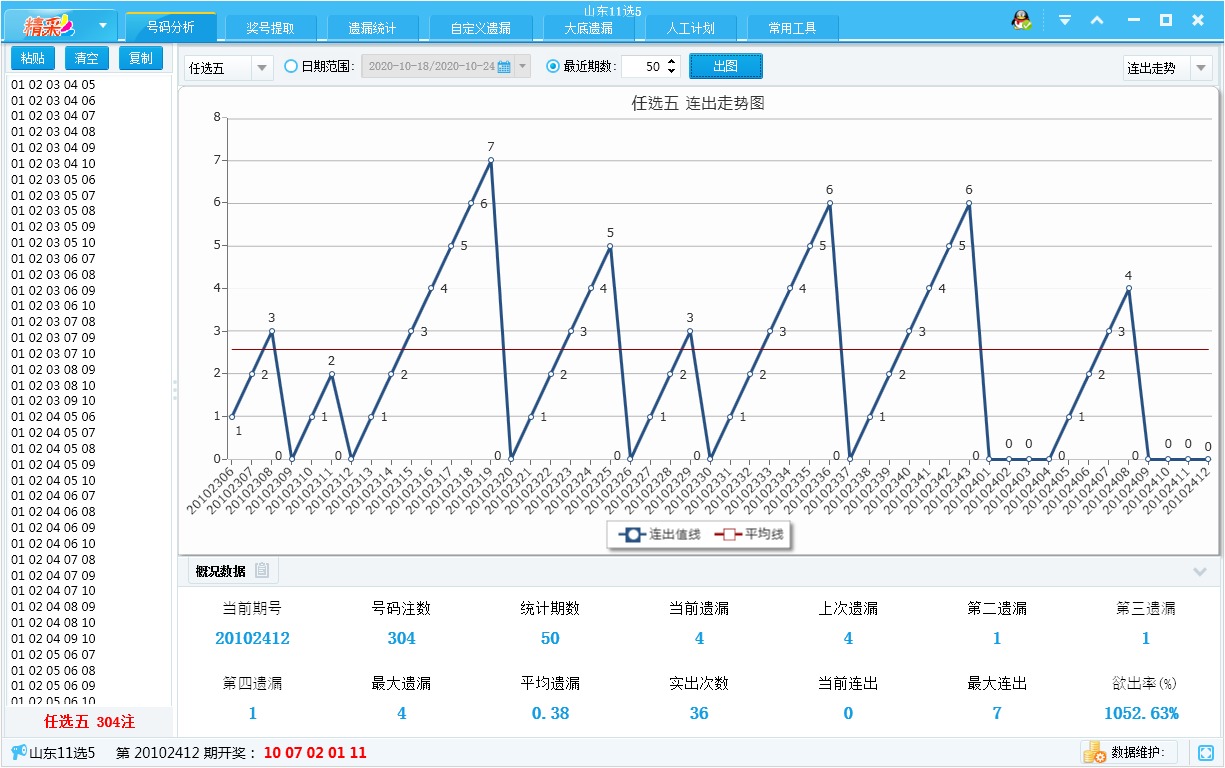This screenshot has width=1225, height=768.
Task: Switch to the 人工计划 tab
Action: [x=689, y=27]
